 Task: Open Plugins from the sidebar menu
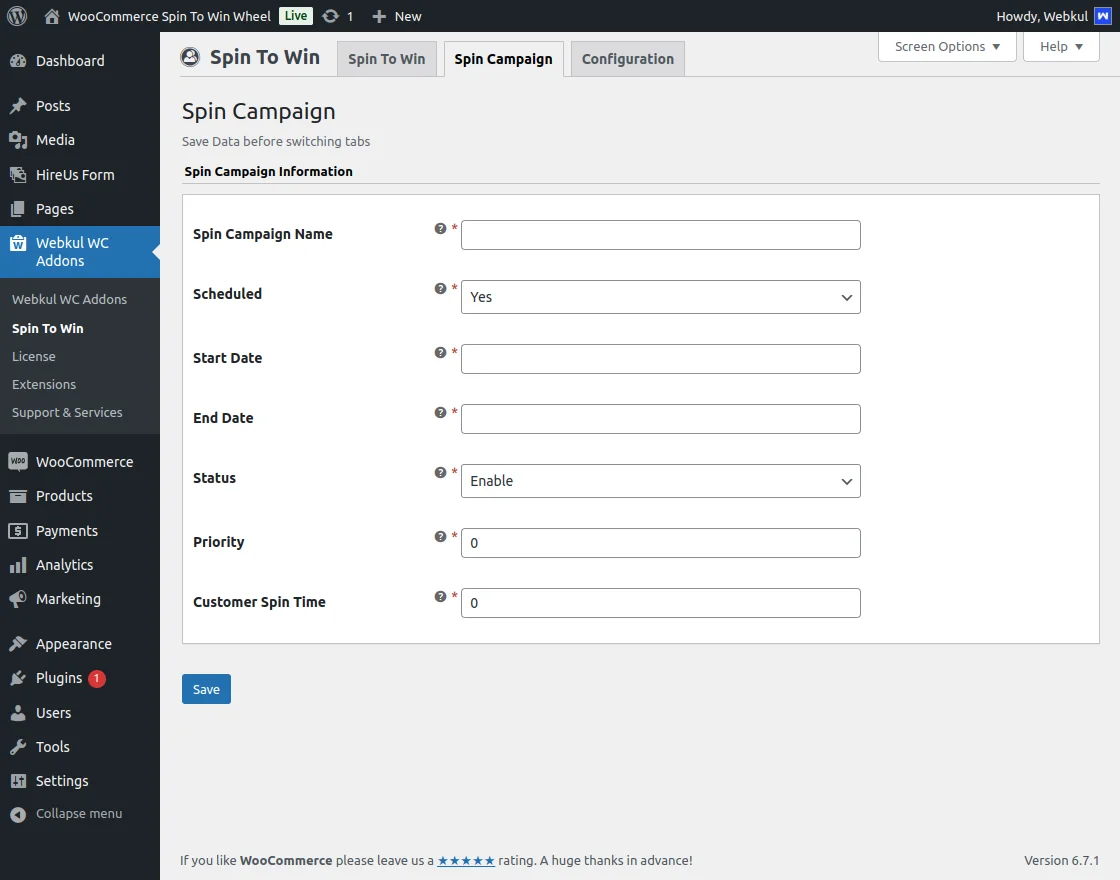click(x=59, y=678)
